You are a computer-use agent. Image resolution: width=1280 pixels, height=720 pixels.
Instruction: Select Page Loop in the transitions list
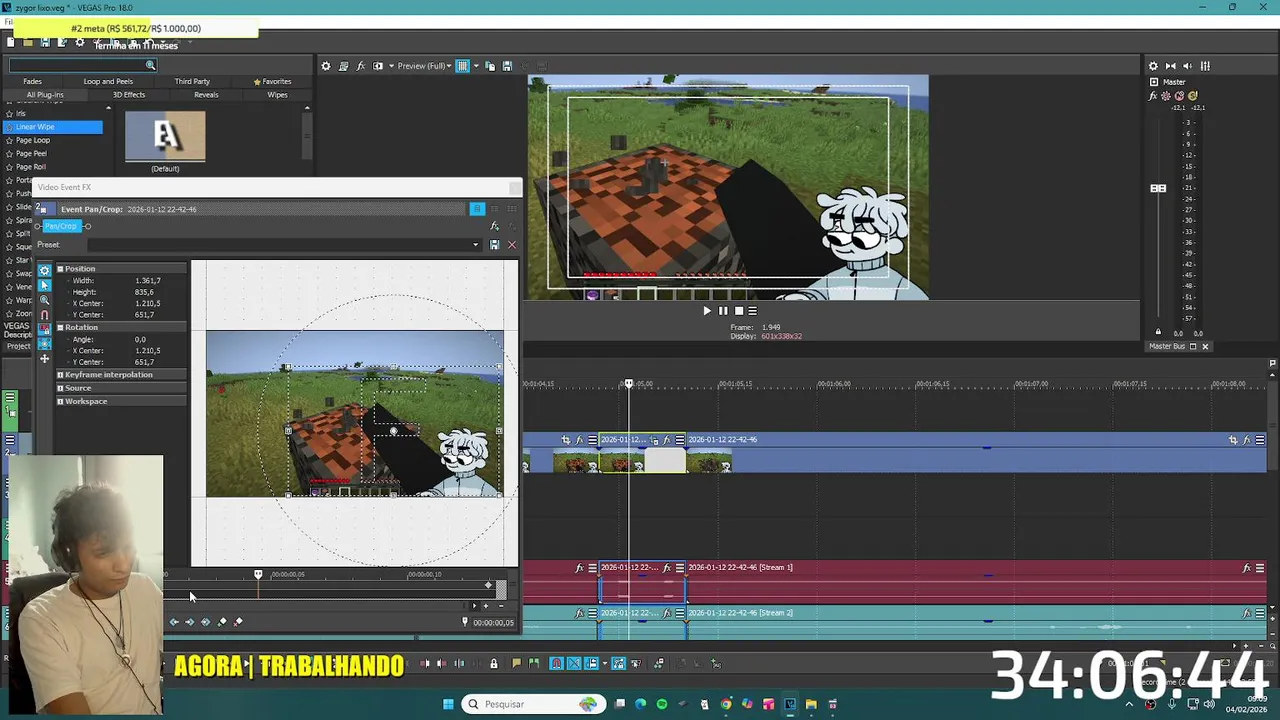(x=33, y=140)
